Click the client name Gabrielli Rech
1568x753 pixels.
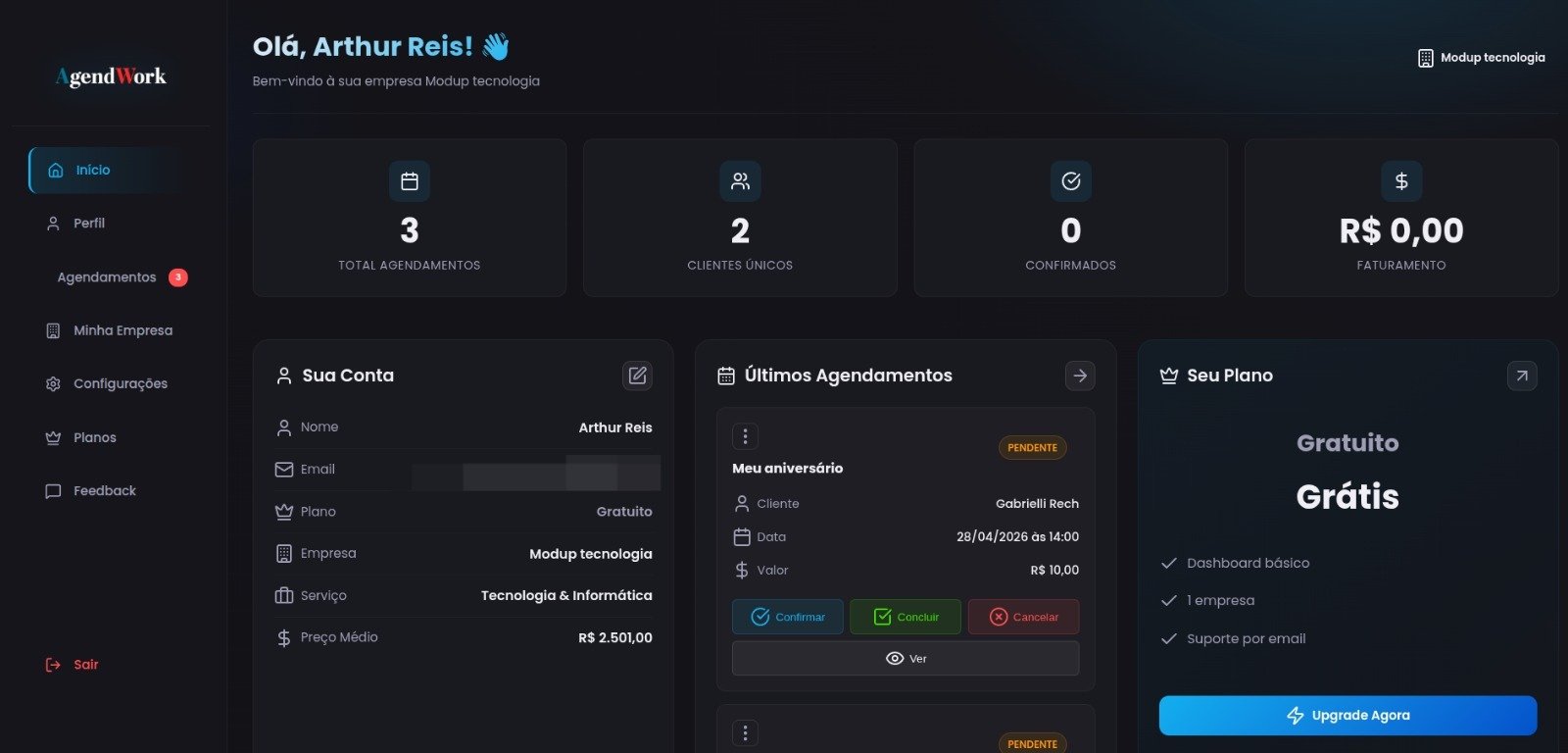[x=1037, y=504]
